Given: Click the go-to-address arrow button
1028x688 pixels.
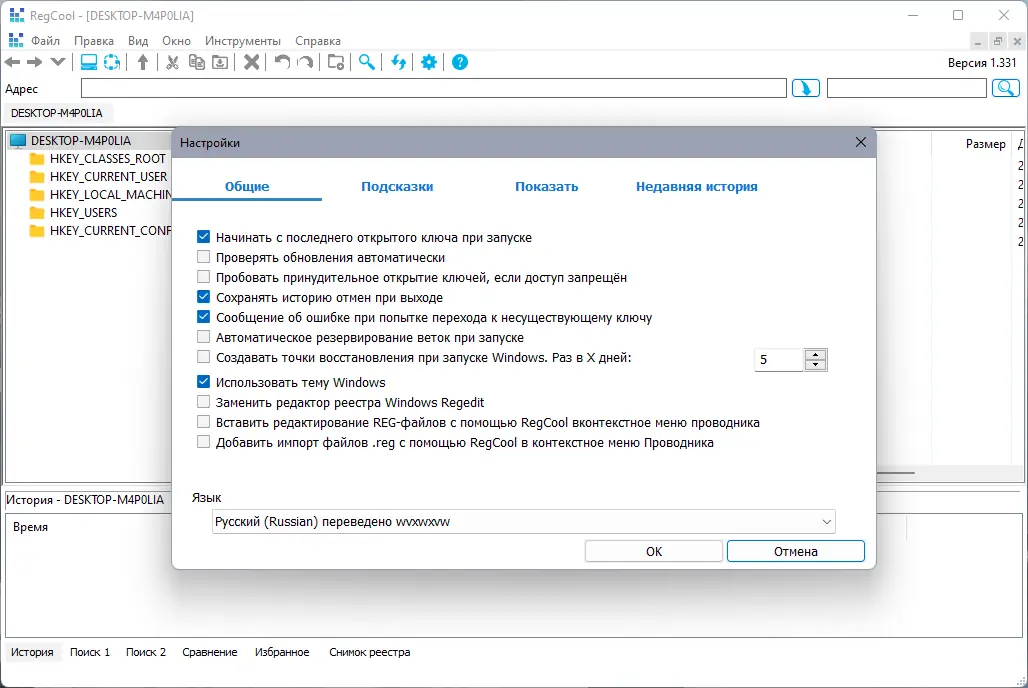Looking at the screenshot, I should [x=806, y=88].
